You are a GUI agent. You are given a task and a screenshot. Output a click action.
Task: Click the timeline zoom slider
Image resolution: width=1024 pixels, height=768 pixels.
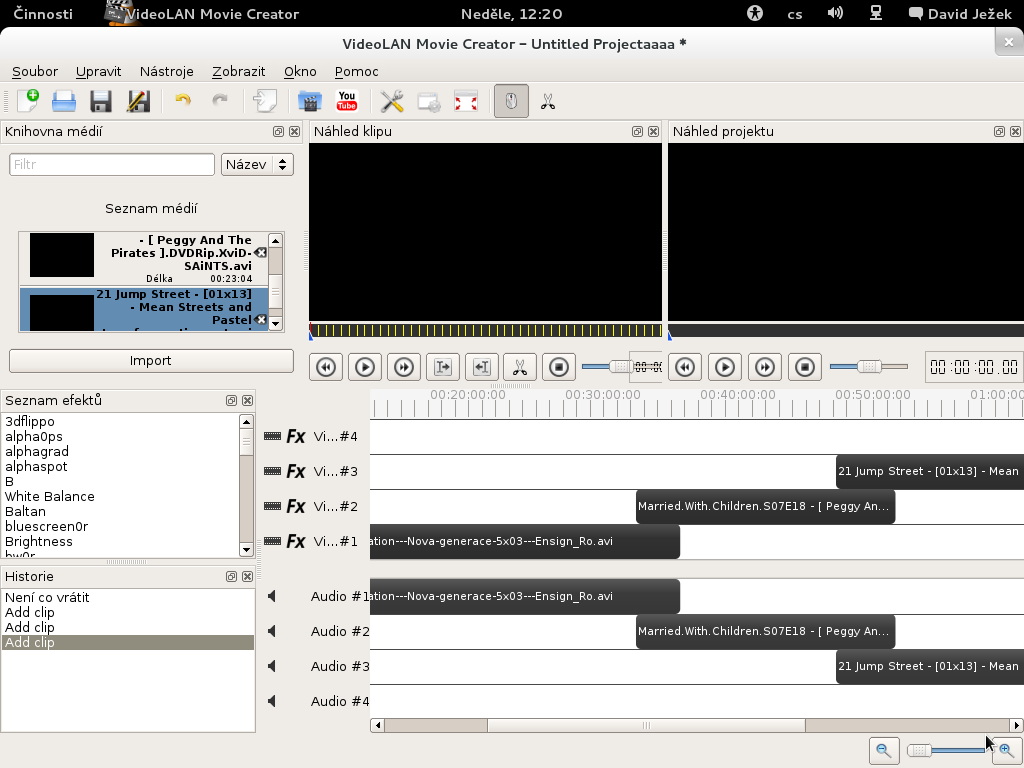coord(947,750)
